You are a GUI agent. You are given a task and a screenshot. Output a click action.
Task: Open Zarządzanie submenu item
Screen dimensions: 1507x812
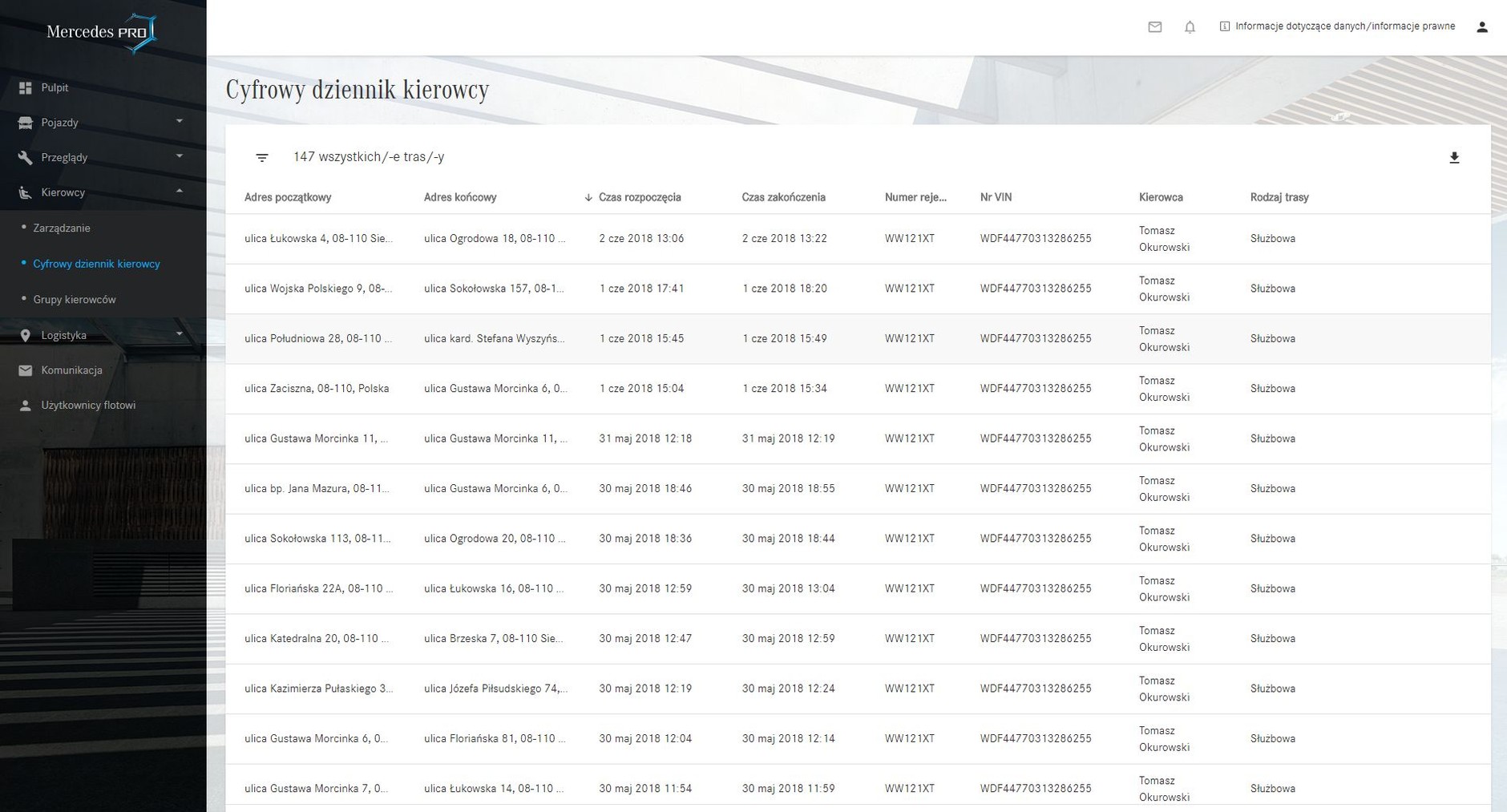(62, 228)
